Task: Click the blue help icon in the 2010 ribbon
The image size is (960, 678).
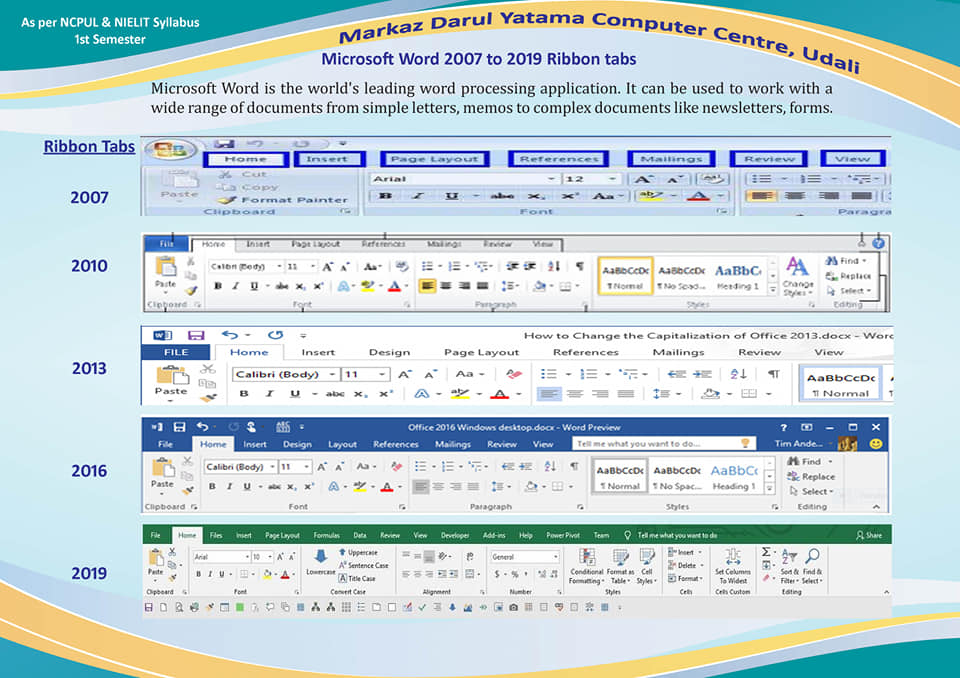Action: pos(878,243)
